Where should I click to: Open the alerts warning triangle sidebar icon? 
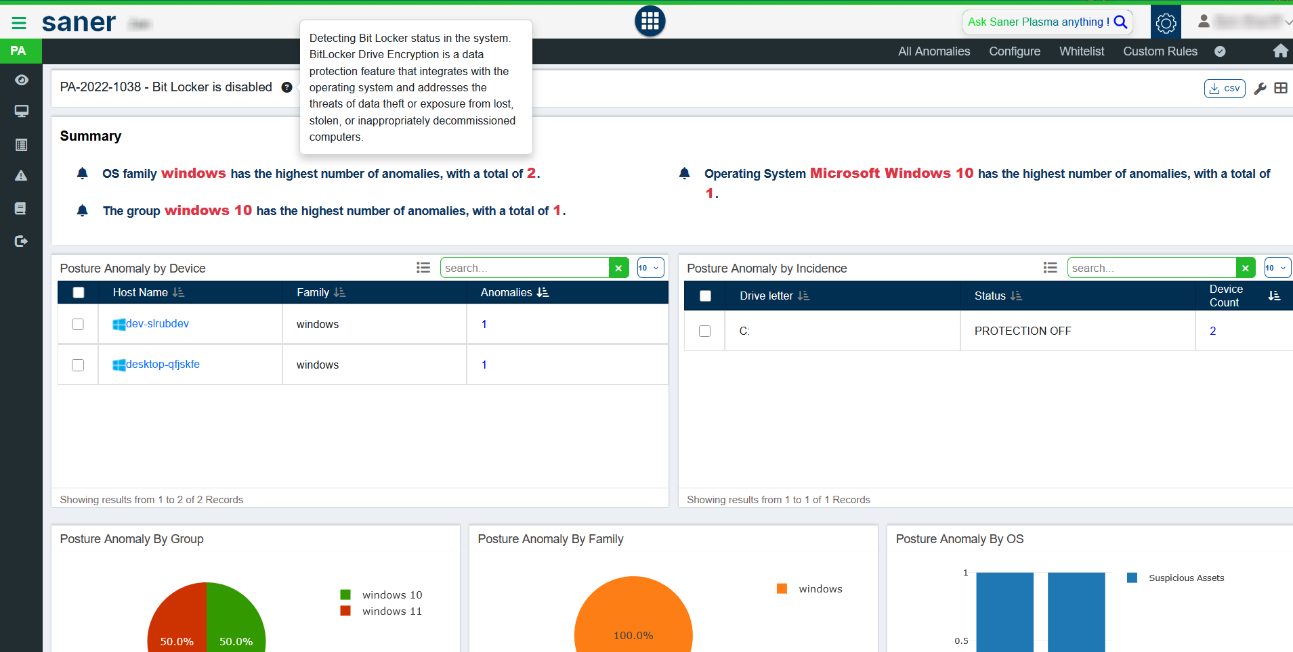click(21, 176)
